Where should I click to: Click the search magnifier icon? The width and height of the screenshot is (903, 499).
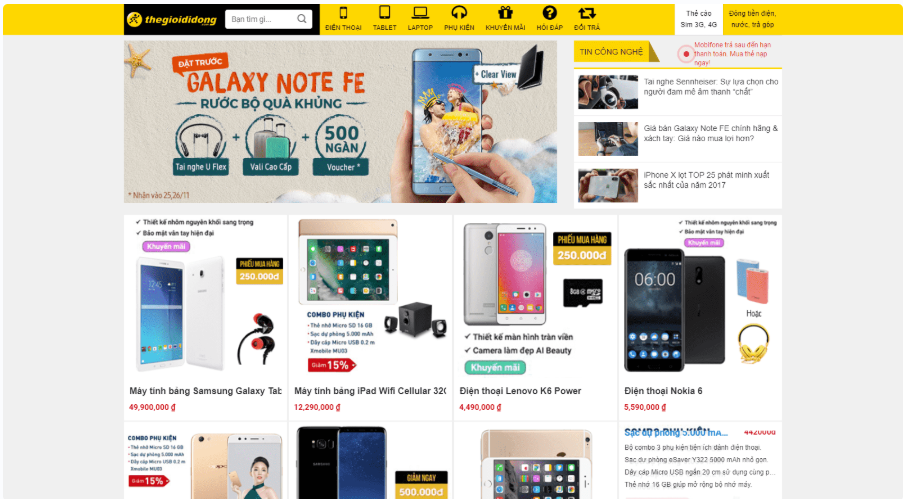tap(302, 19)
